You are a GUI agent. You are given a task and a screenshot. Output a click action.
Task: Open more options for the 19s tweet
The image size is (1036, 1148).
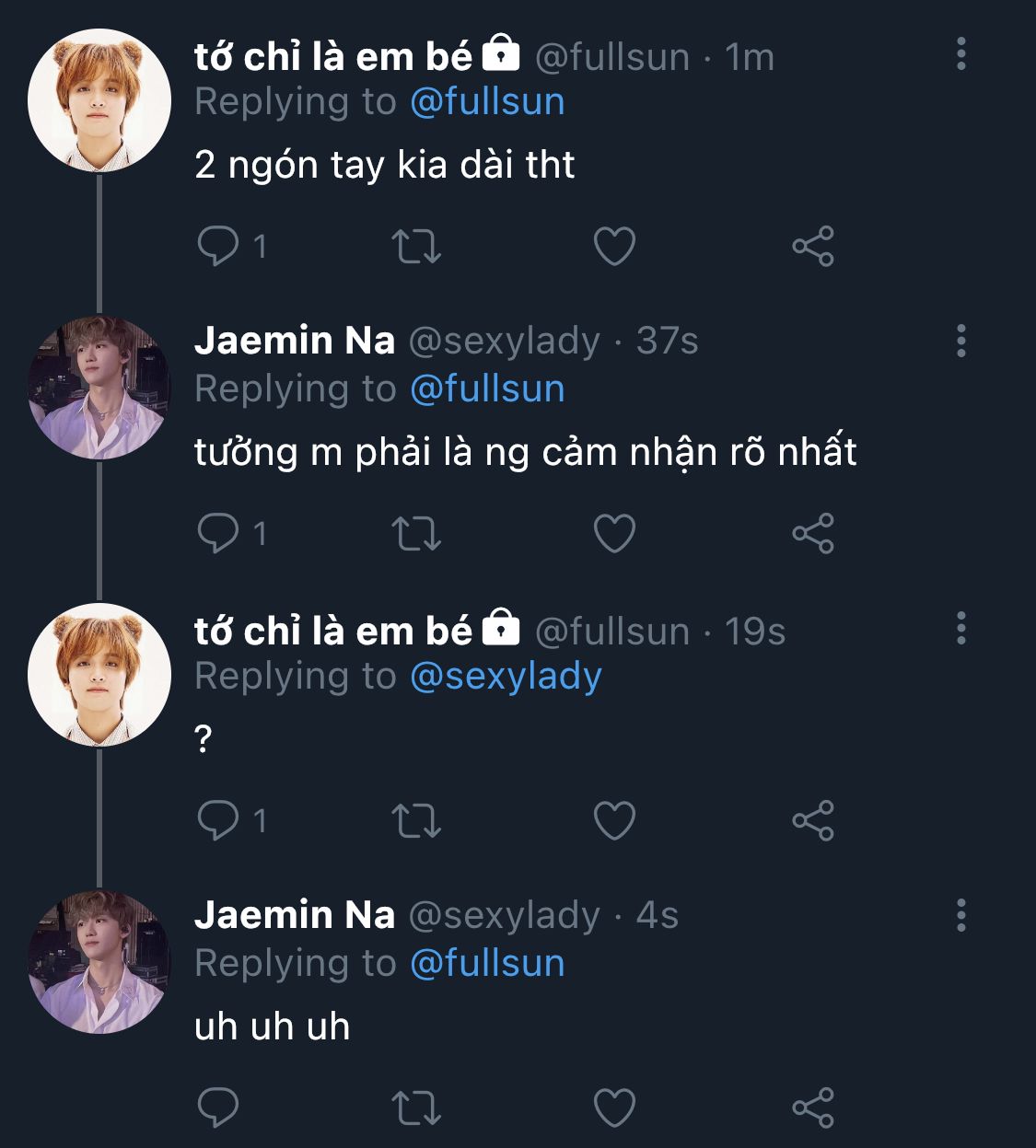[961, 628]
